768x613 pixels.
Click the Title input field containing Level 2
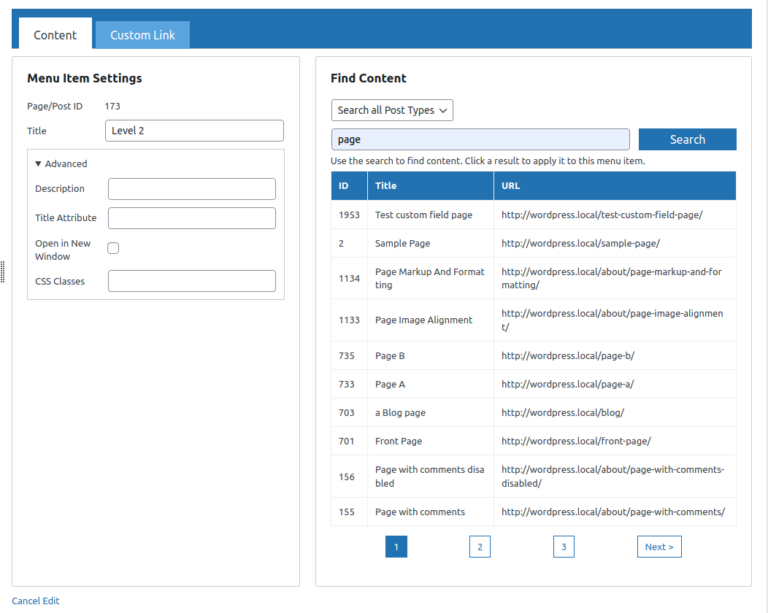pyautogui.click(x=194, y=131)
